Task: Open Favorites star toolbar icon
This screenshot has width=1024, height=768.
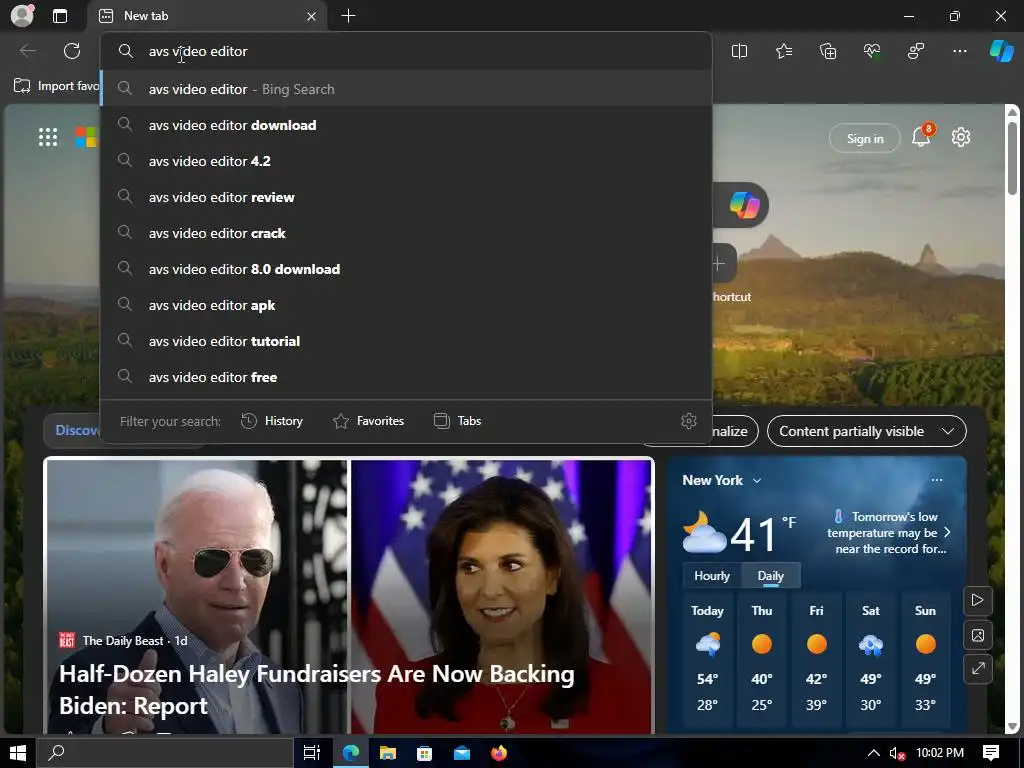Action: [x=784, y=51]
